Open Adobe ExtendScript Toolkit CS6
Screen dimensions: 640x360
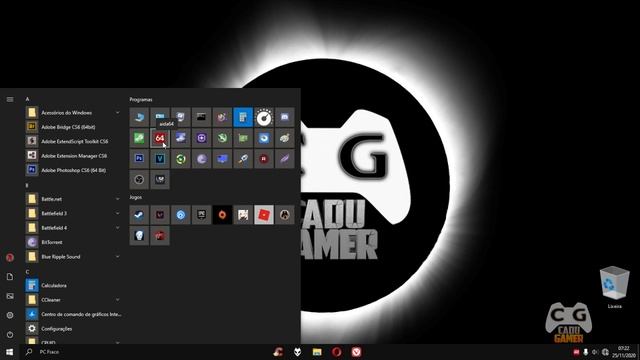(x=73, y=141)
